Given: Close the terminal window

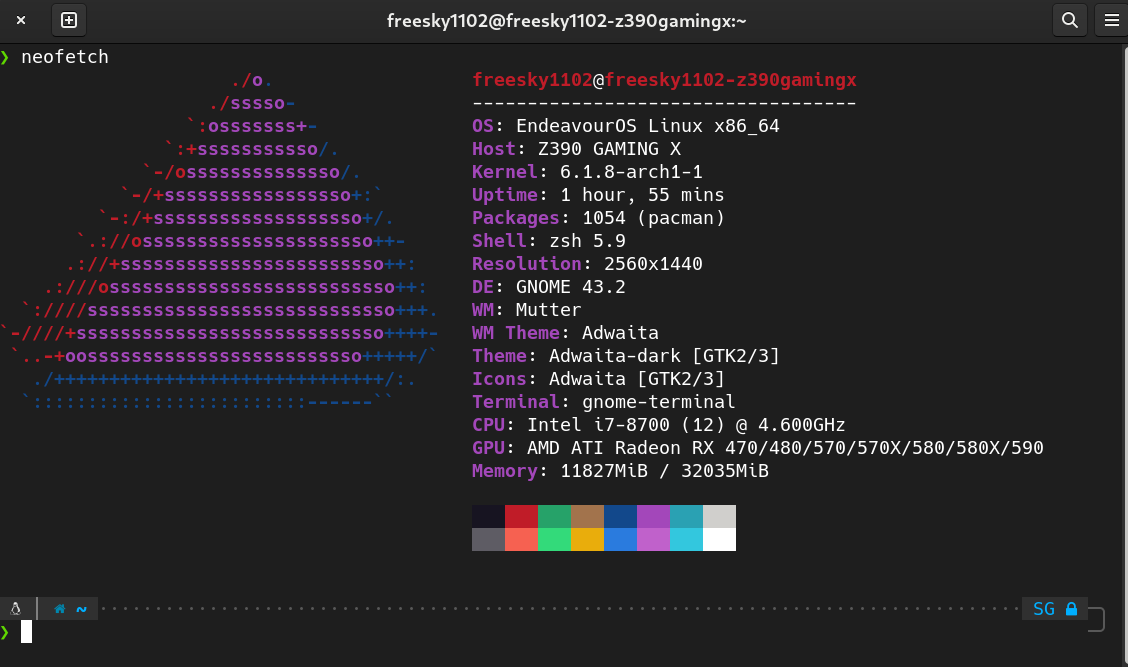Looking at the screenshot, I should 21,20.
